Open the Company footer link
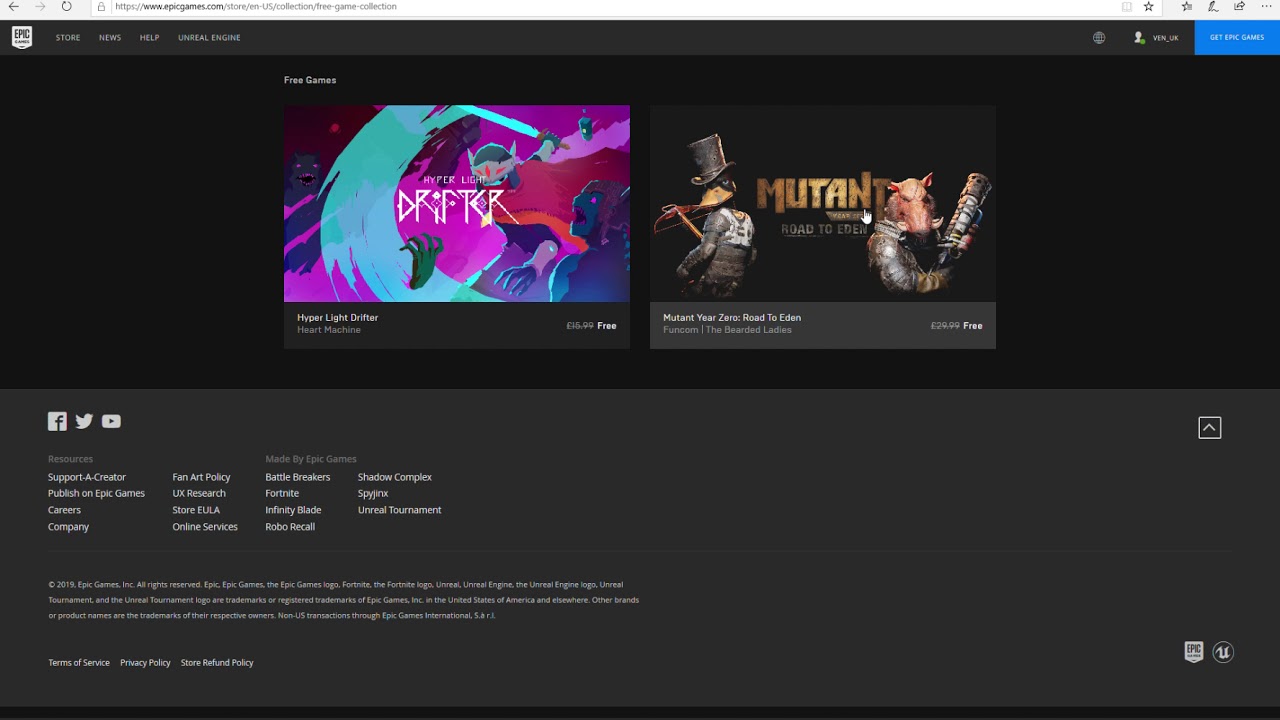Screen dimensions: 1280x720 [68, 526]
